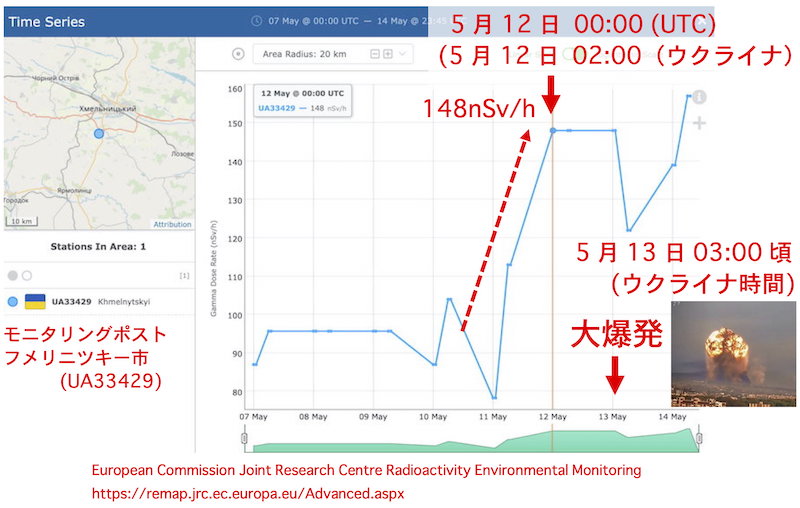Click the UA33429 label in the chart tooltip
This screenshot has height=508, width=800.
pos(277,108)
